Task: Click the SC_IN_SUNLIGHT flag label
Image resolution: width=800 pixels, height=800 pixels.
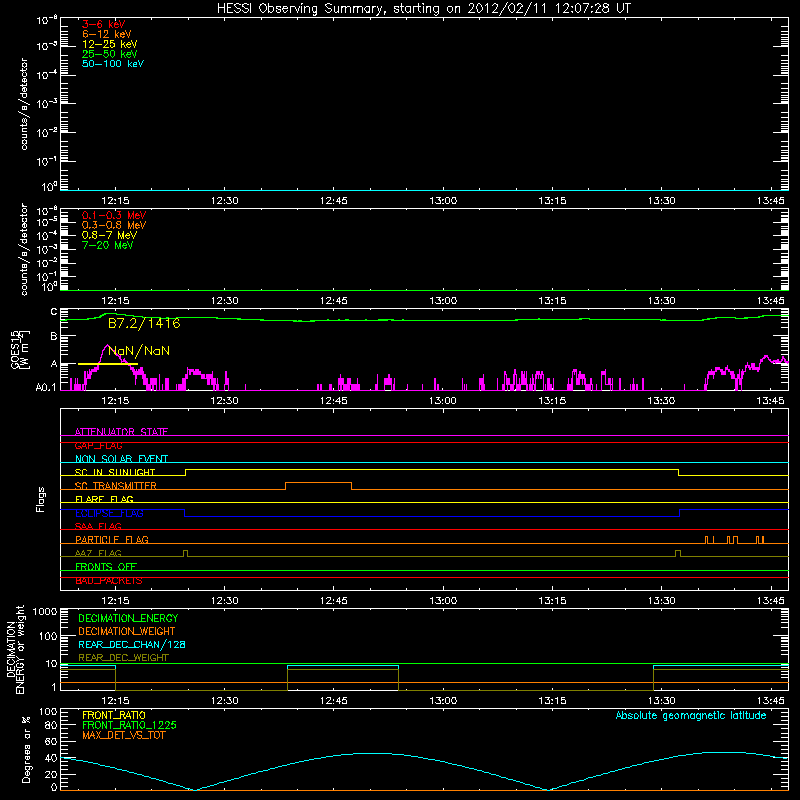Action: [x=115, y=472]
